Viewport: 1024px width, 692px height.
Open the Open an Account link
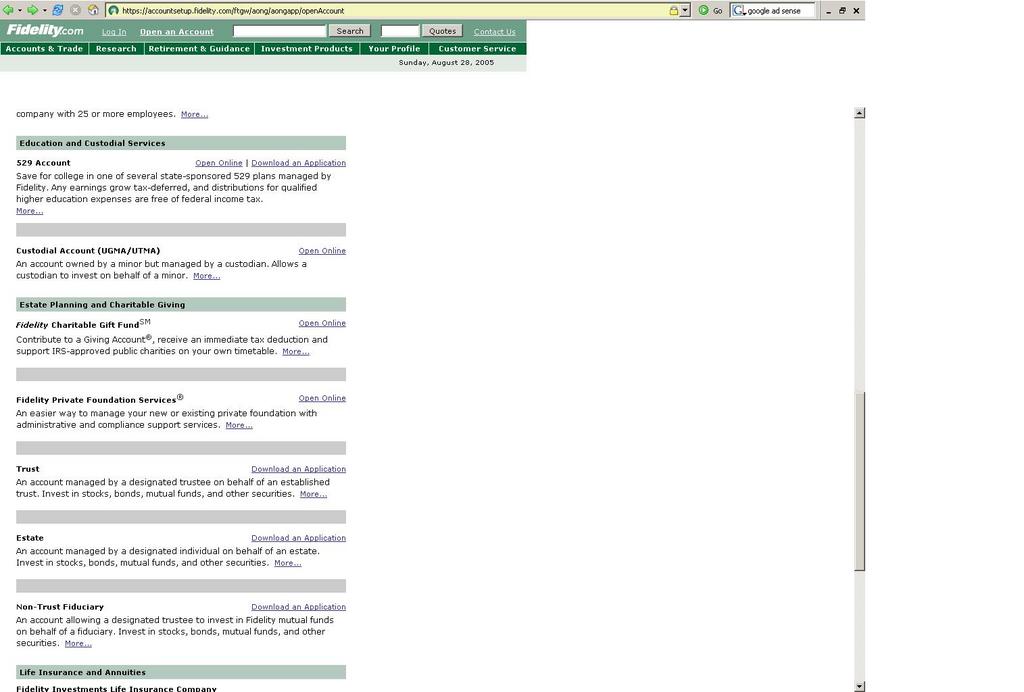tap(176, 31)
